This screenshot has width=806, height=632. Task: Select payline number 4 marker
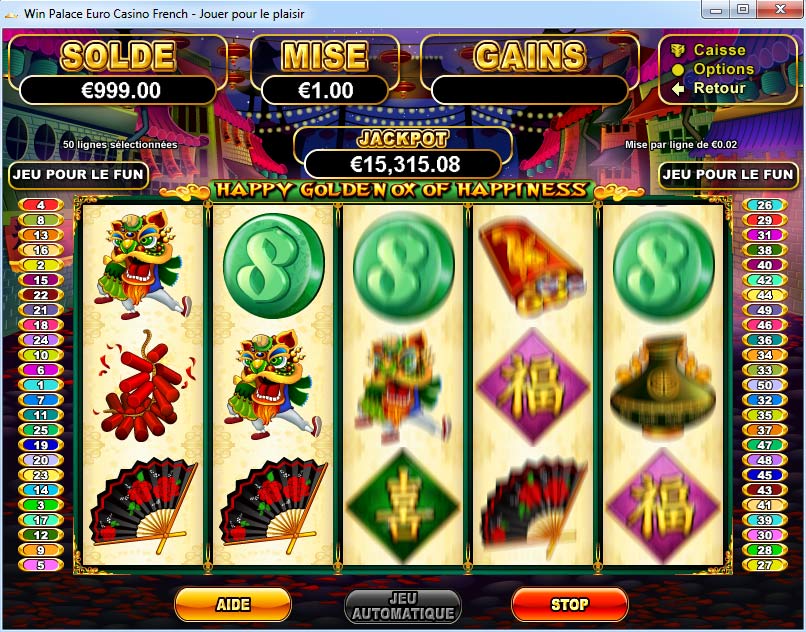[41, 205]
